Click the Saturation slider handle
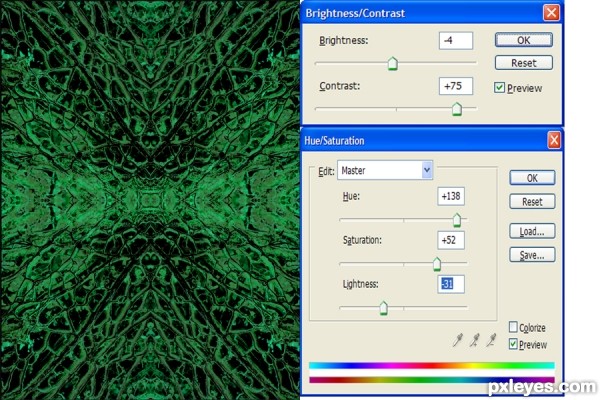 [437, 264]
